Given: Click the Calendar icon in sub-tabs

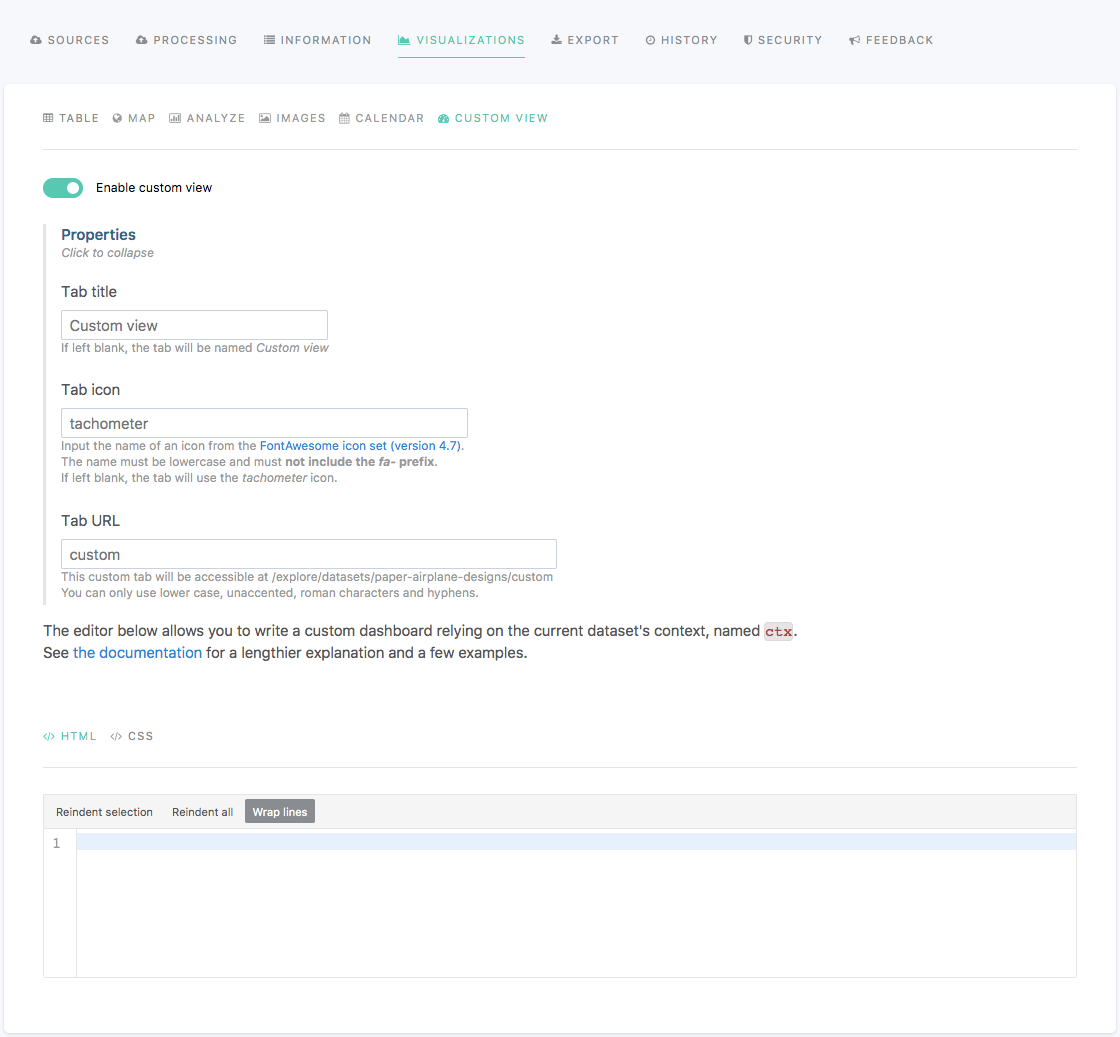Looking at the screenshot, I should (x=345, y=118).
